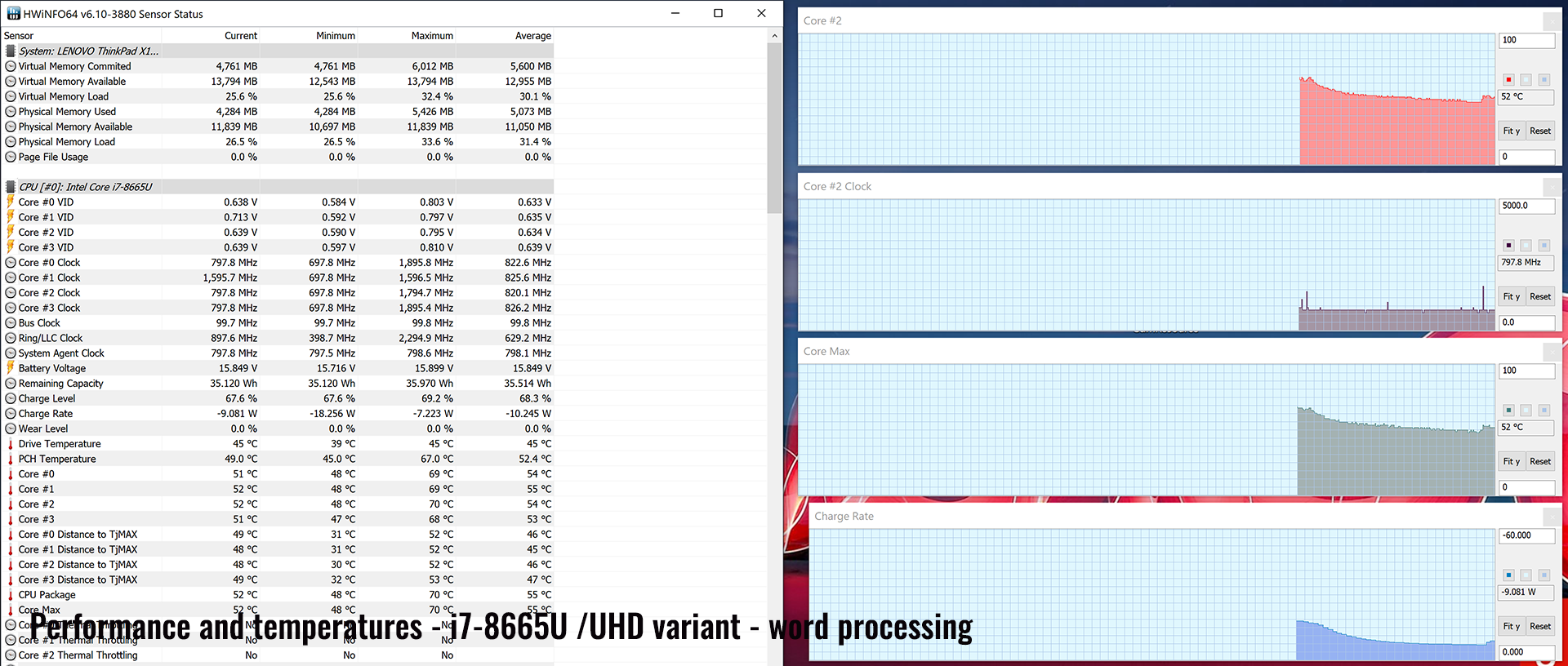Pick the teal graph color swatch in Core Max
The image size is (1568, 666).
pos(1508,411)
